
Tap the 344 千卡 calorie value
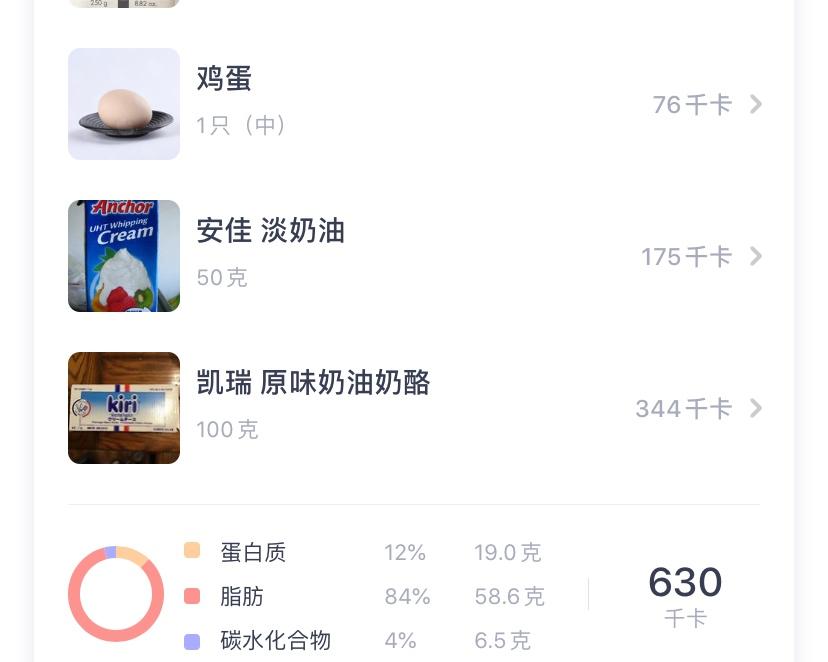point(683,409)
